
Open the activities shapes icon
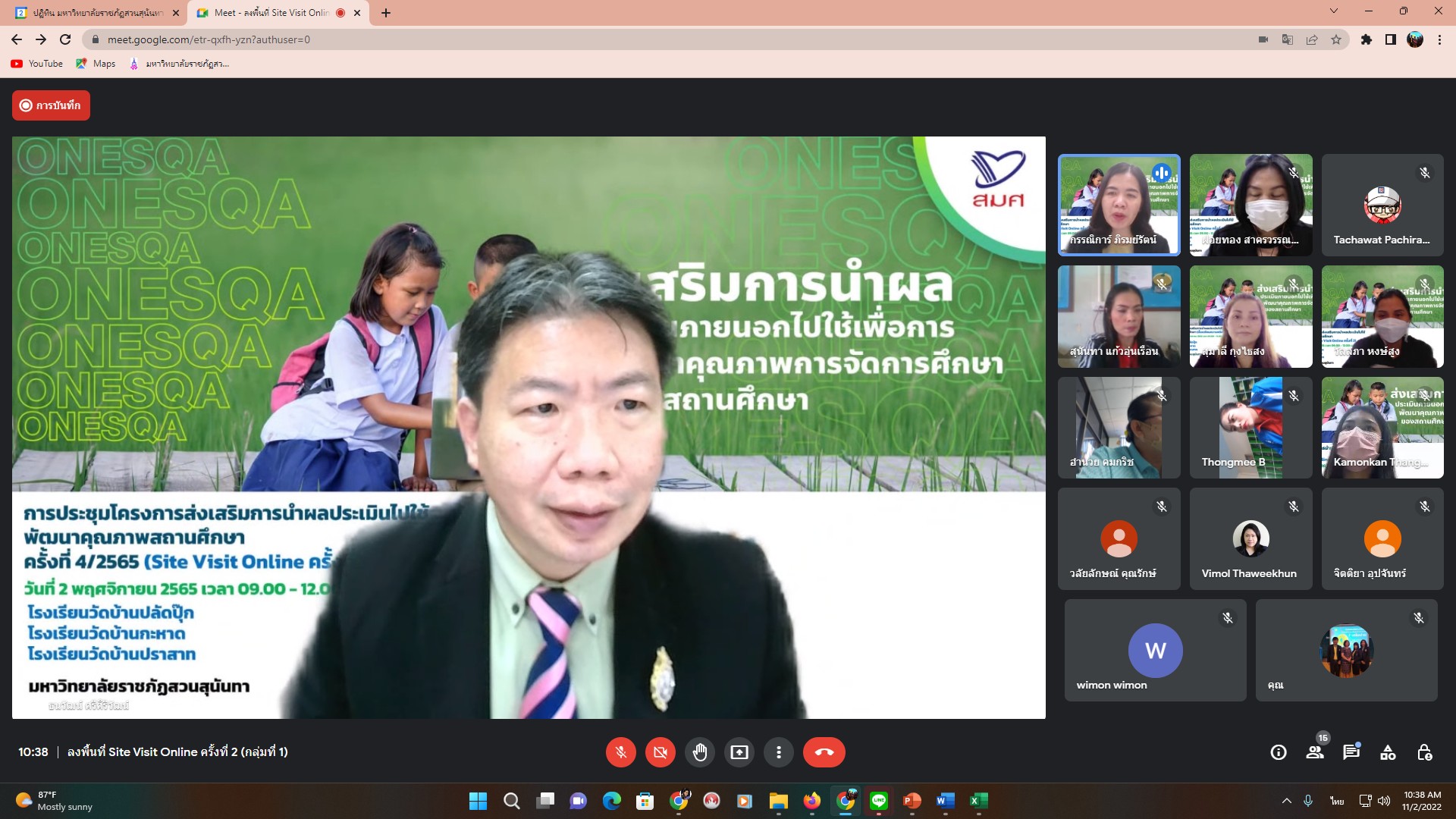tap(1388, 752)
